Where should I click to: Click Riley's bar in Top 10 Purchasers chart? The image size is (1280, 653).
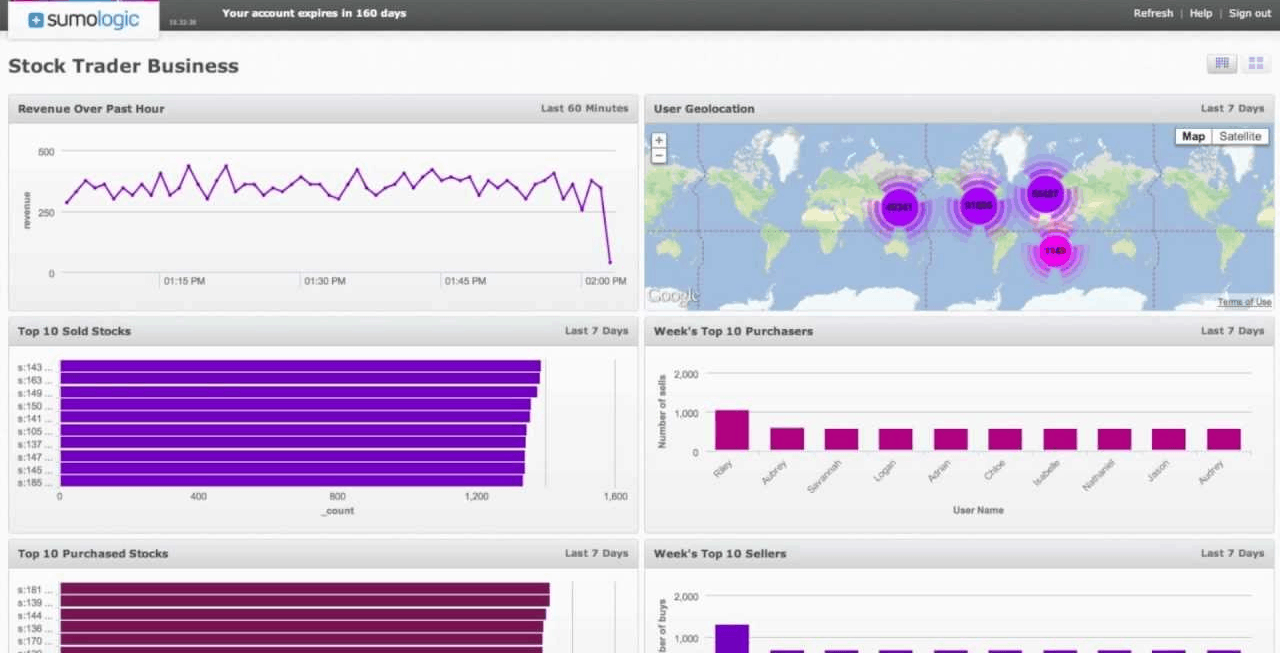click(x=732, y=430)
